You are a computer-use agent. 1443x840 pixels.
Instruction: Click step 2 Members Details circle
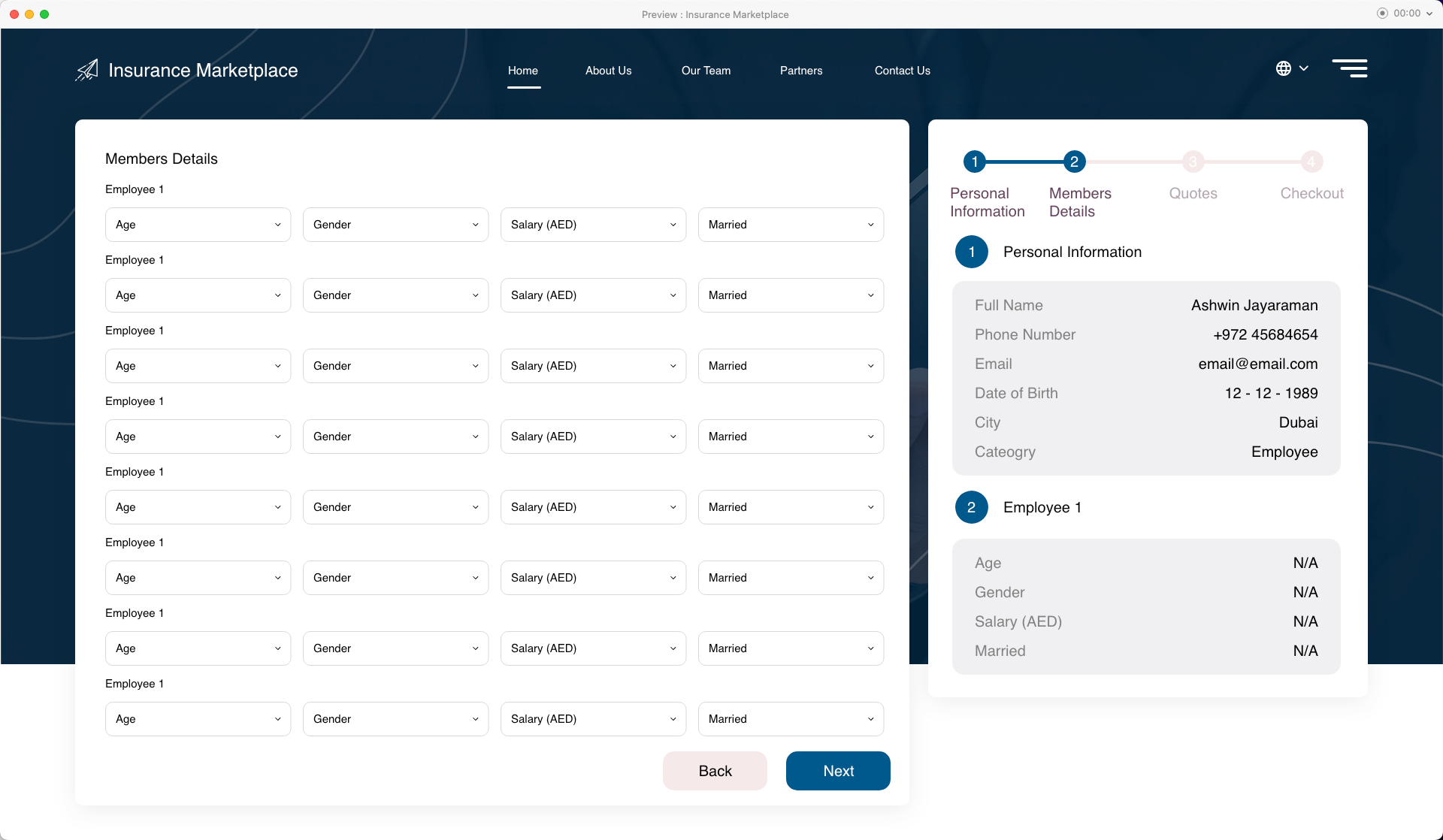[x=1074, y=162]
